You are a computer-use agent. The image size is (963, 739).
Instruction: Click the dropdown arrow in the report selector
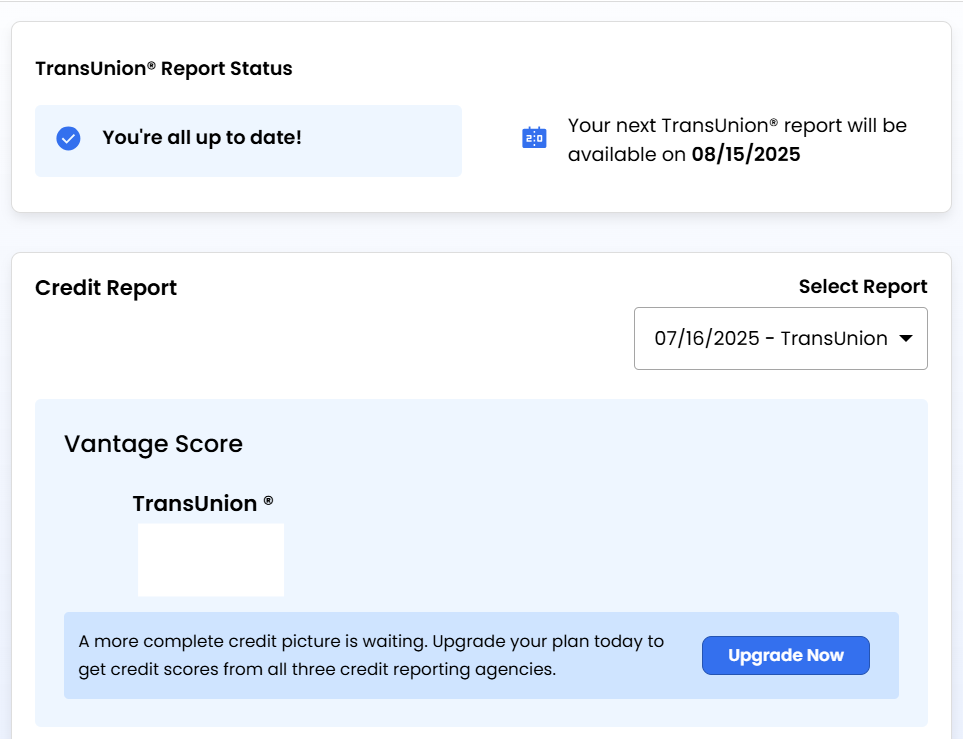[x=906, y=338]
